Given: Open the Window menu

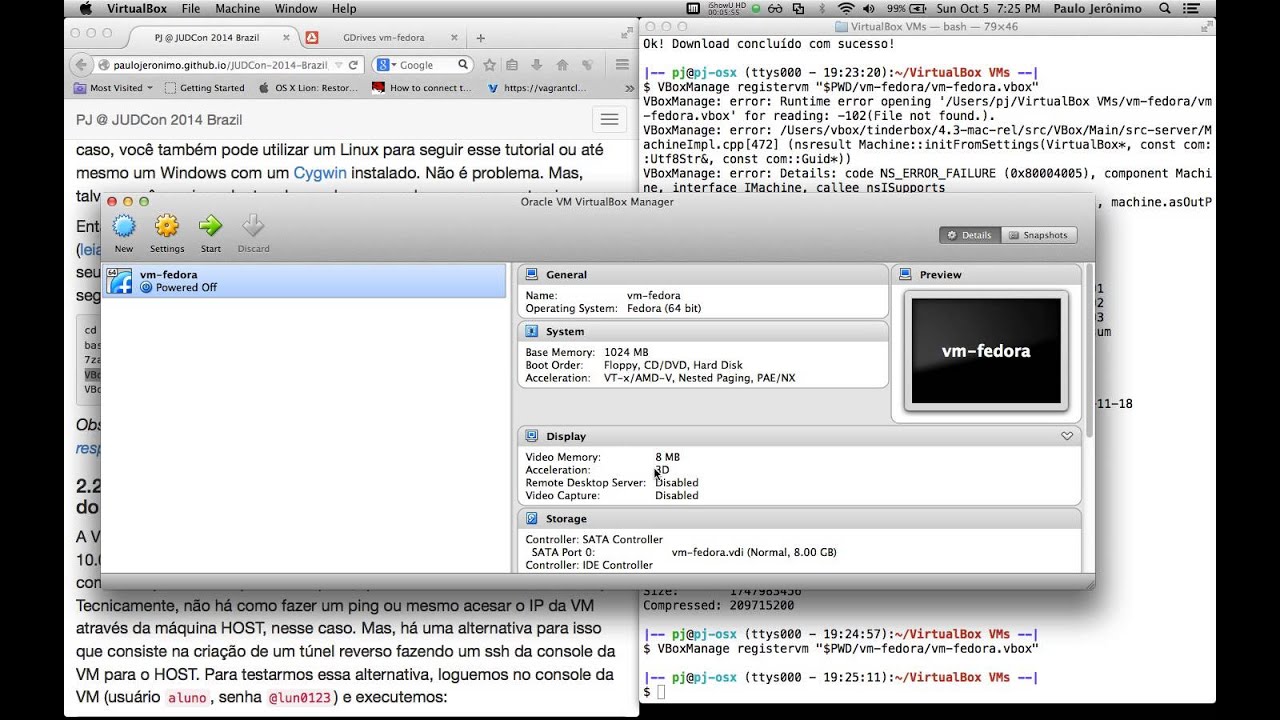Looking at the screenshot, I should [296, 9].
